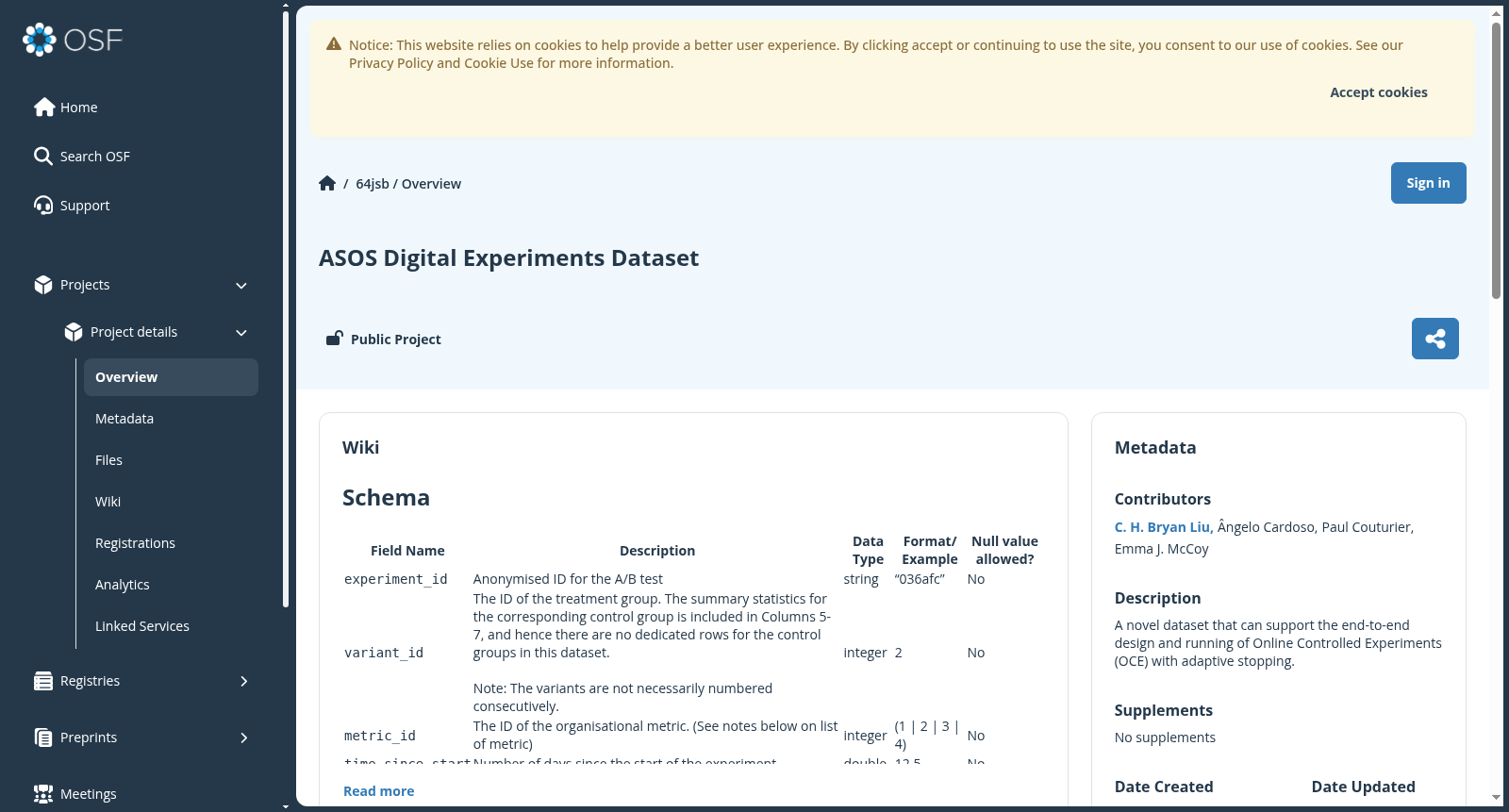Click the Schema heading in wiki

[386, 498]
